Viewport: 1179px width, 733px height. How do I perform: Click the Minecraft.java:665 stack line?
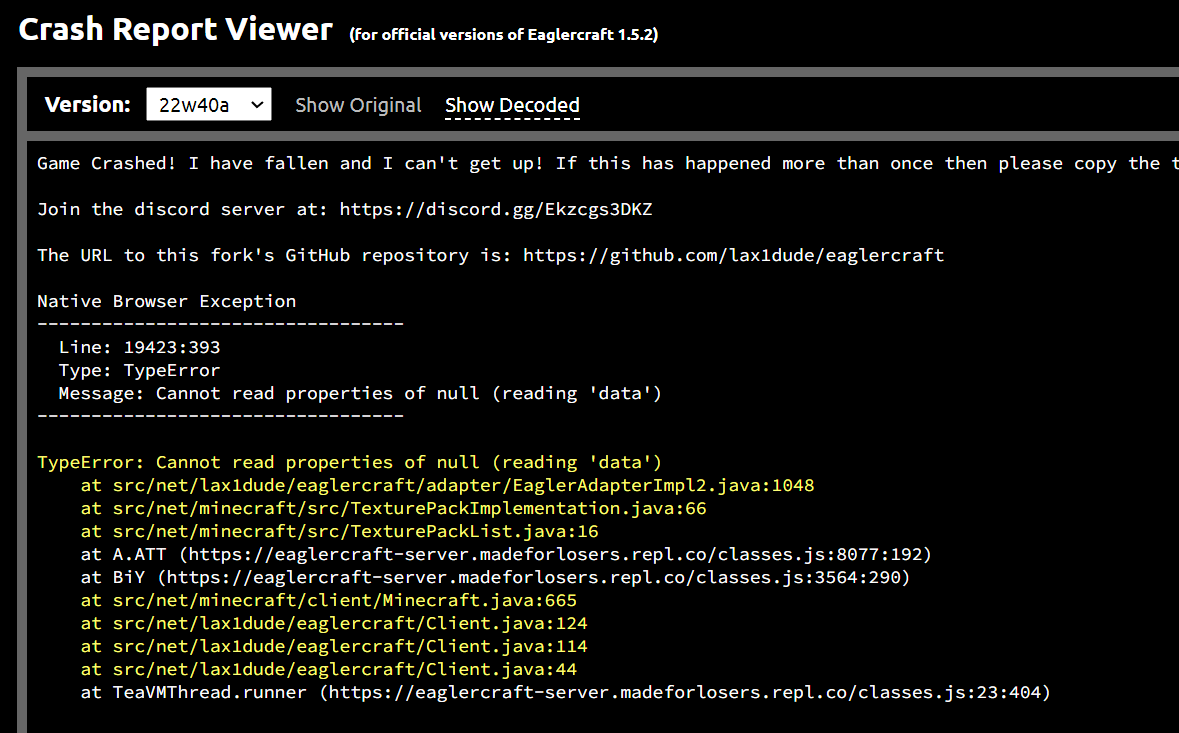[x=329, y=601]
